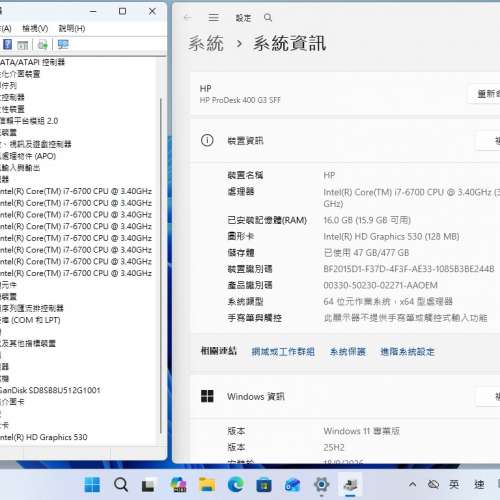
Task: Click the 25H2 version value
Action: coord(334,447)
